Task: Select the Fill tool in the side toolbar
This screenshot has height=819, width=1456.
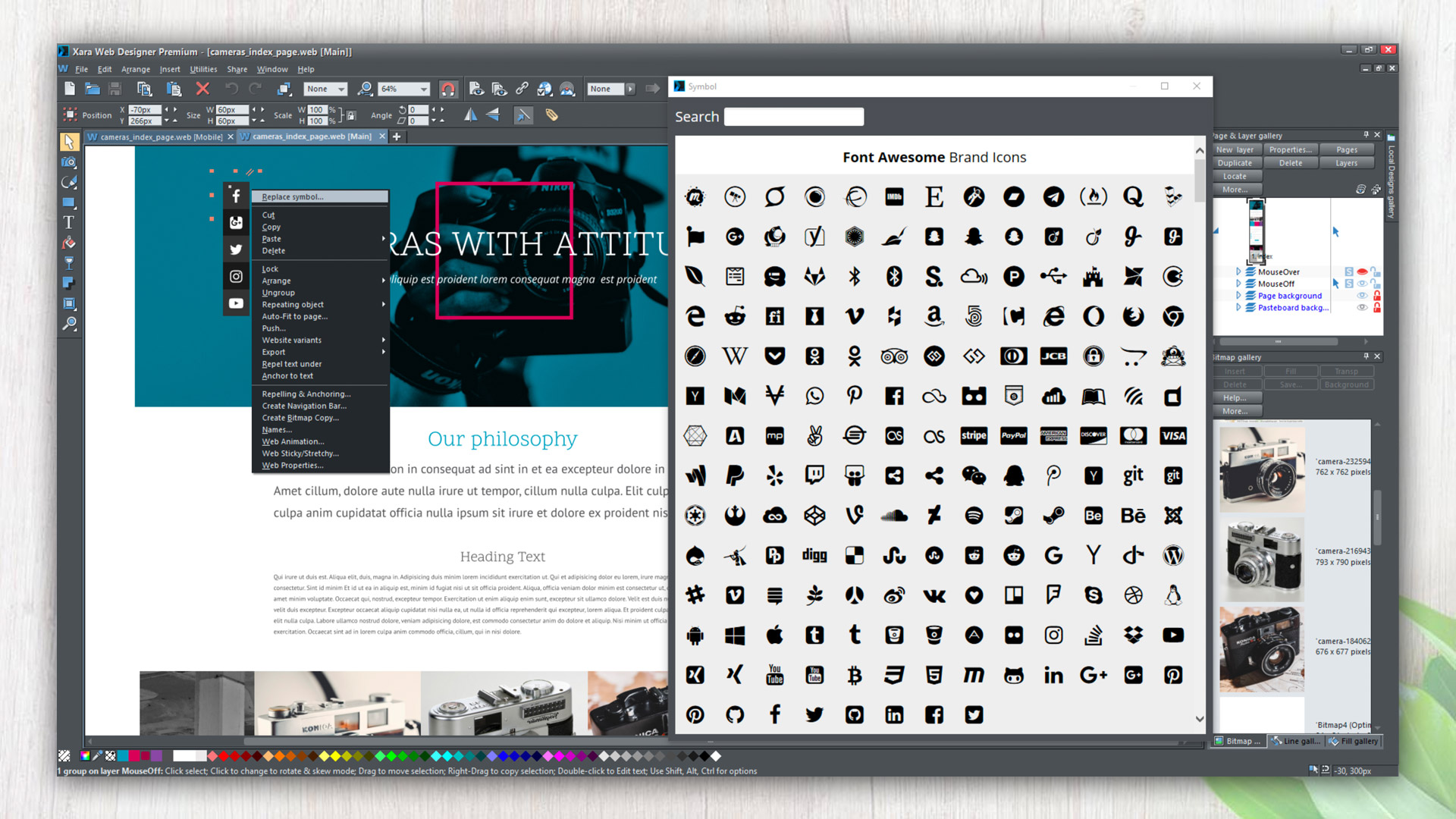Action: coord(68,243)
